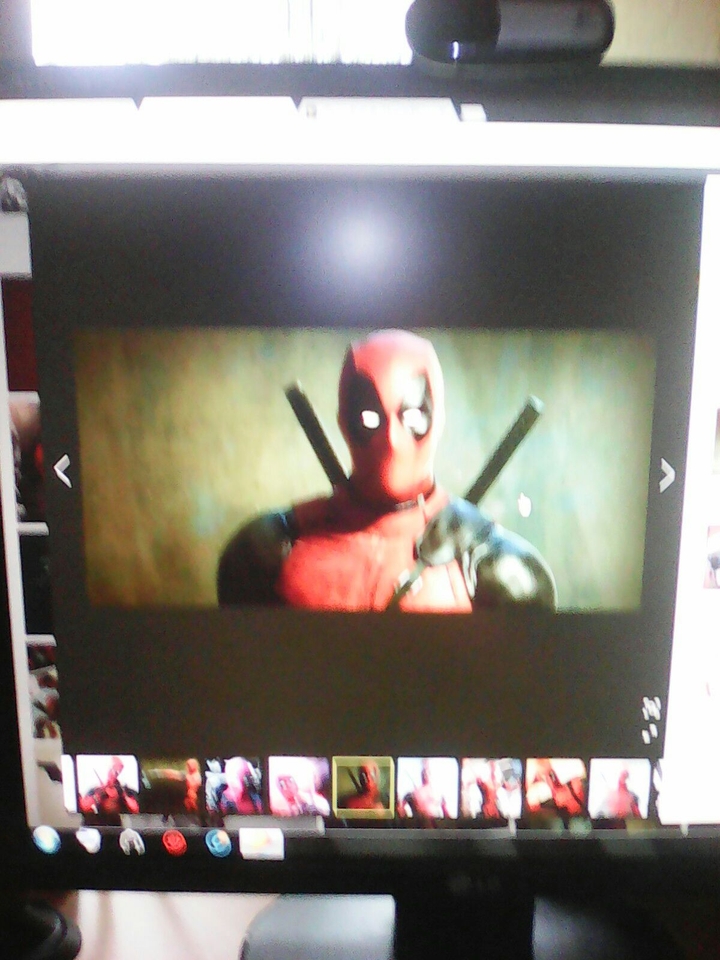Launch the round blue media player taskbar icon
The height and width of the screenshot is (960, 720).
coord(219,843)
